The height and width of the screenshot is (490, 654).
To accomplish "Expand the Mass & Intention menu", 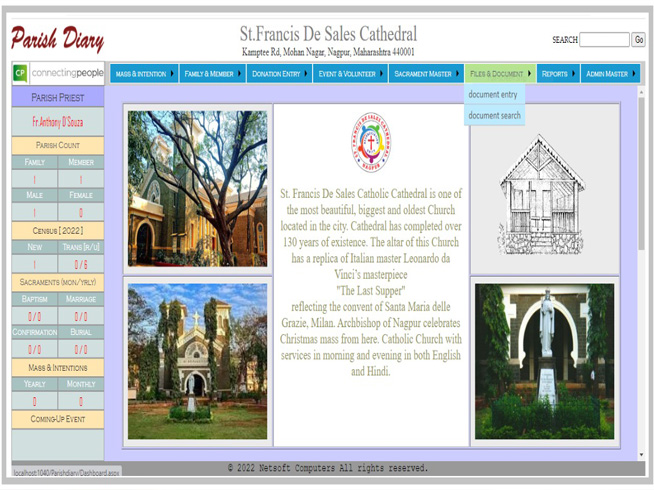I will pyautogui.click(x=144, y=74).
